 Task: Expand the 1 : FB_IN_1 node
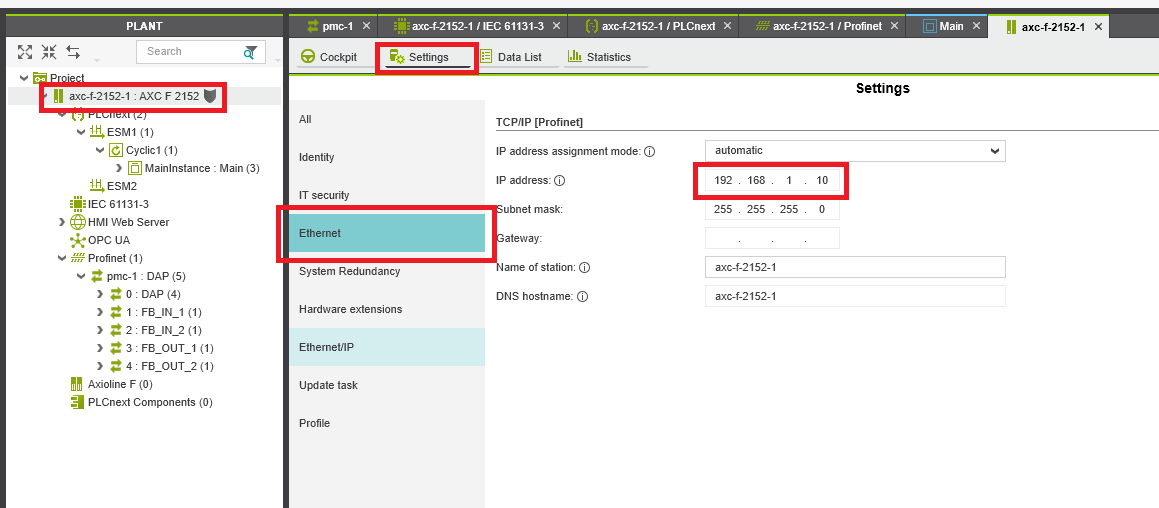99,312
